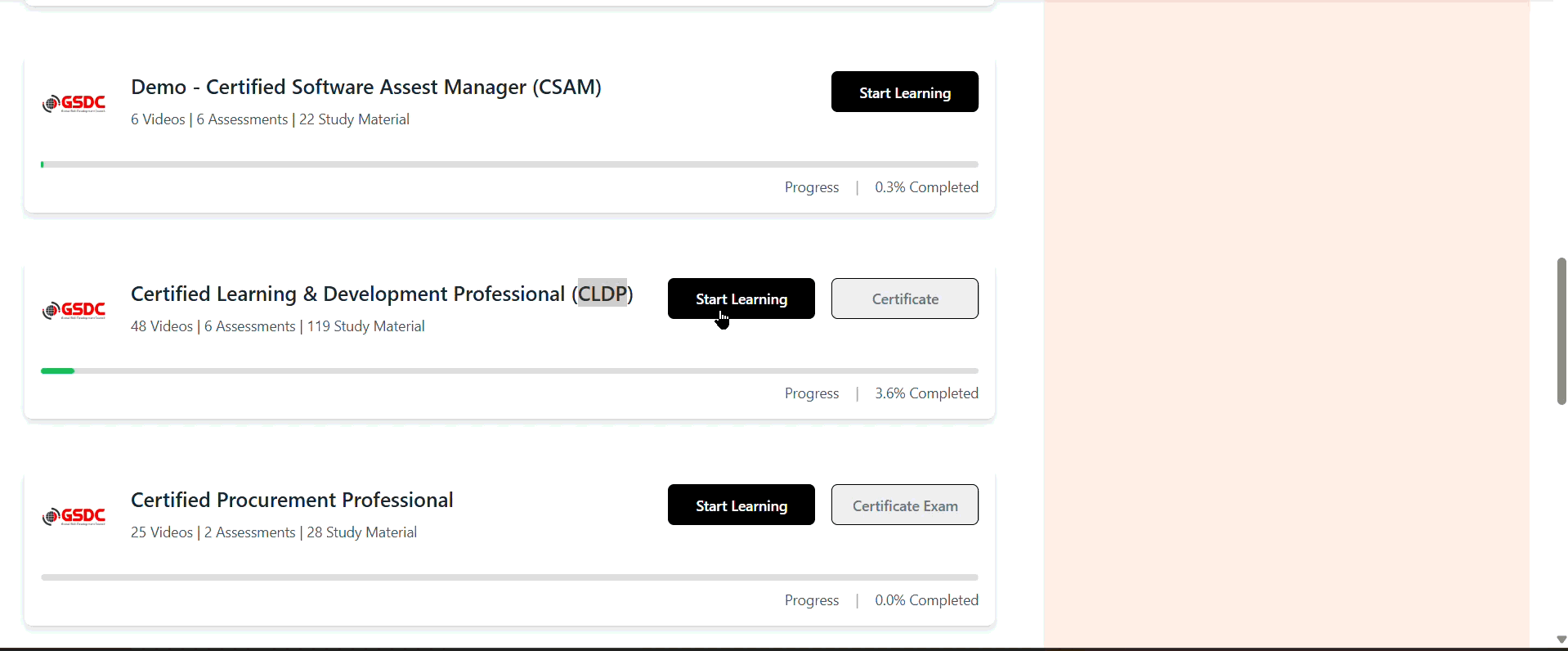Start Learning Certified Procurement Professional course
The image size is (1568, 651).
coord(741,505)
